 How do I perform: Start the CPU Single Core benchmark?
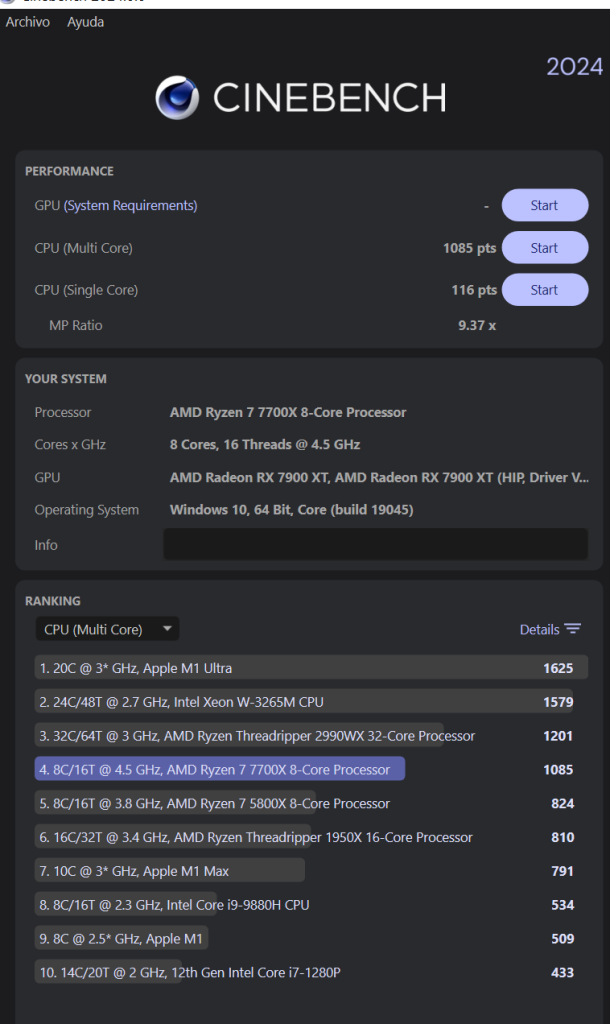[x=545, y=289]
